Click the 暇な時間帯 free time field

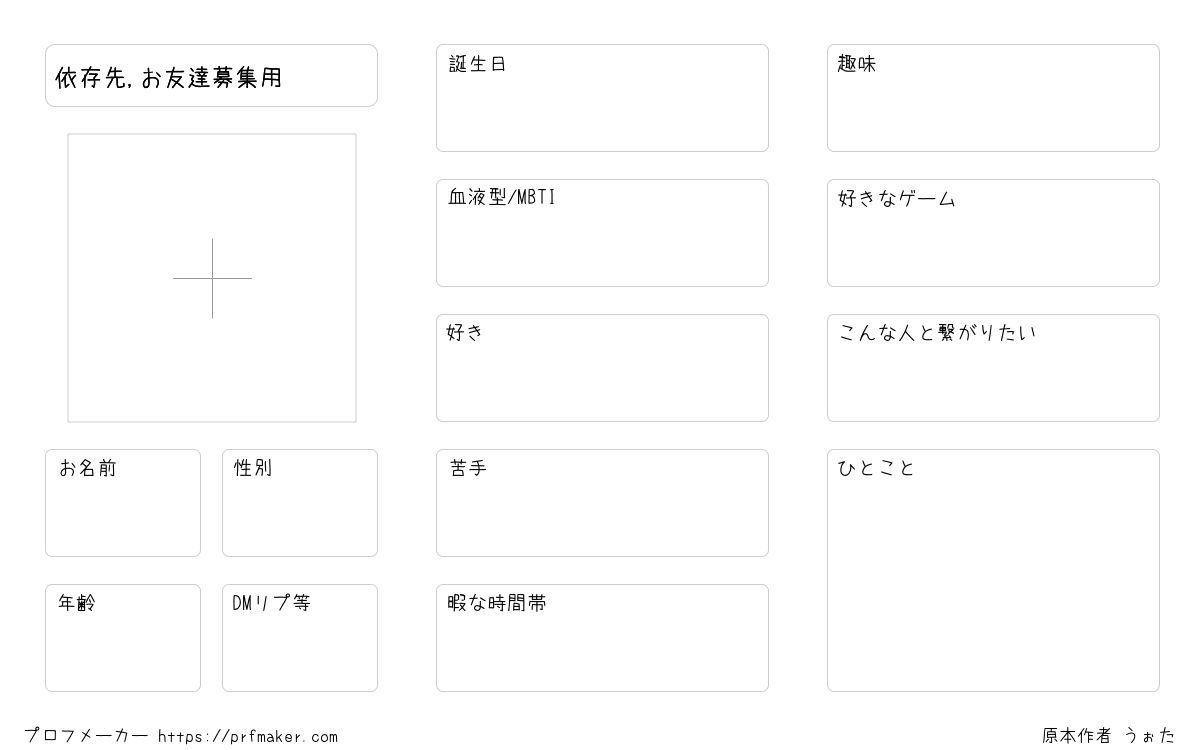click(602, 638)
